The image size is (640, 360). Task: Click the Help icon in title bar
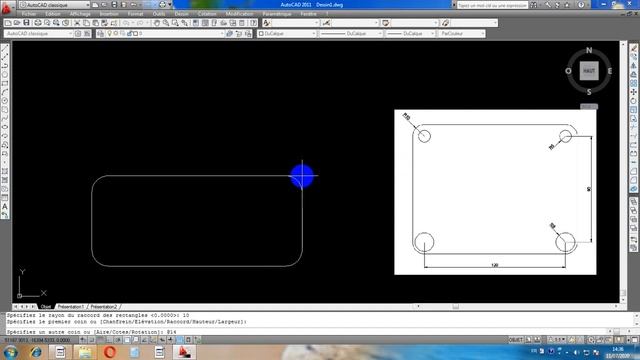(581, 5)
